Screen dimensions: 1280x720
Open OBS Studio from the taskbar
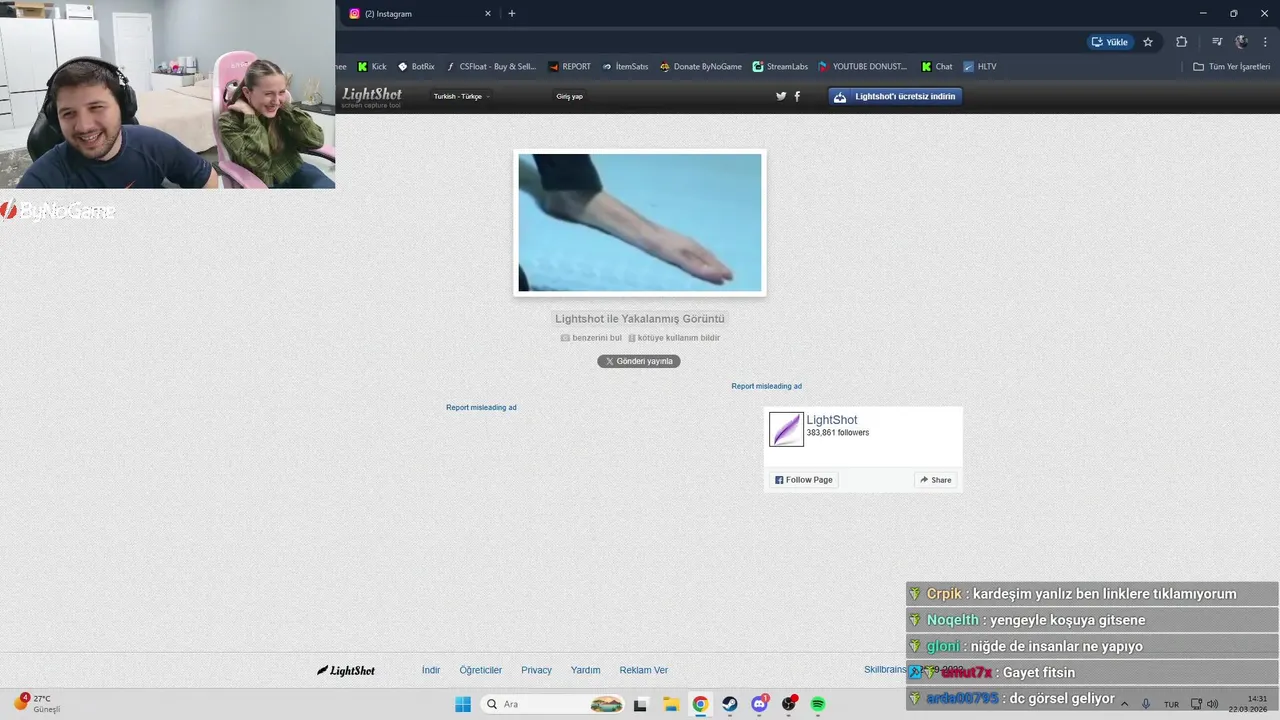[789, 704]
